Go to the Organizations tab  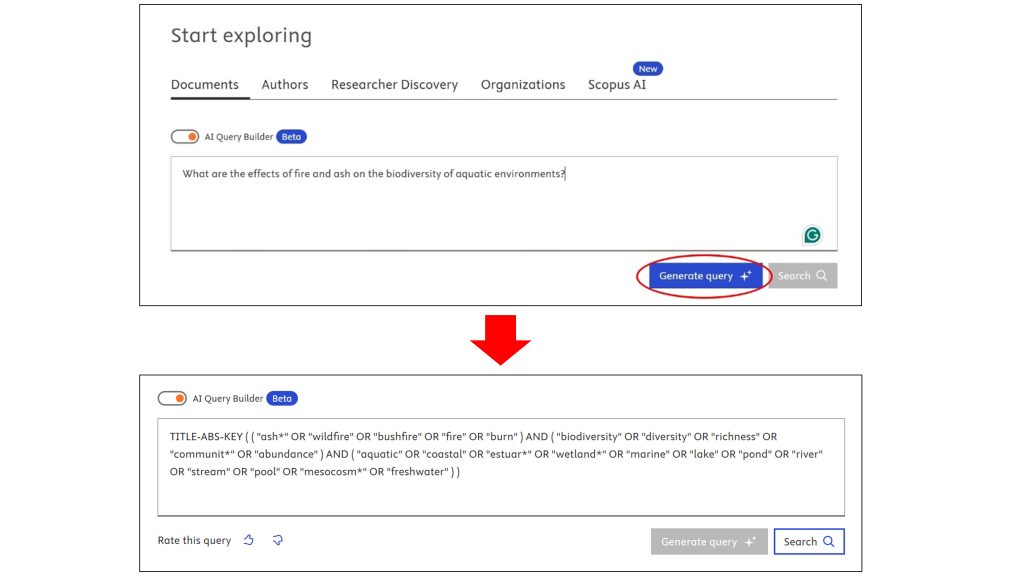[x=523, y=85]
